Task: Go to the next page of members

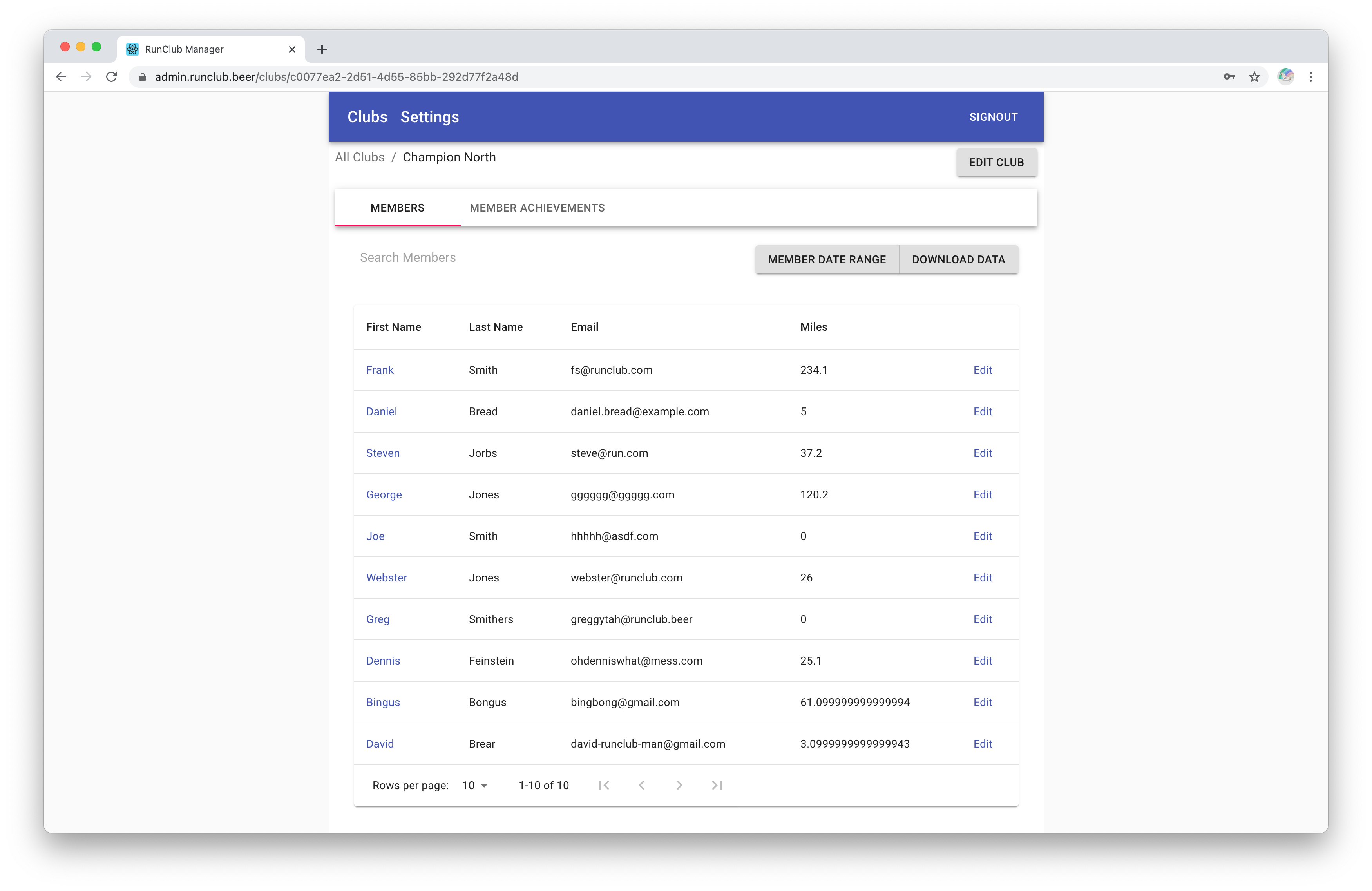Action: pos(679,785)
